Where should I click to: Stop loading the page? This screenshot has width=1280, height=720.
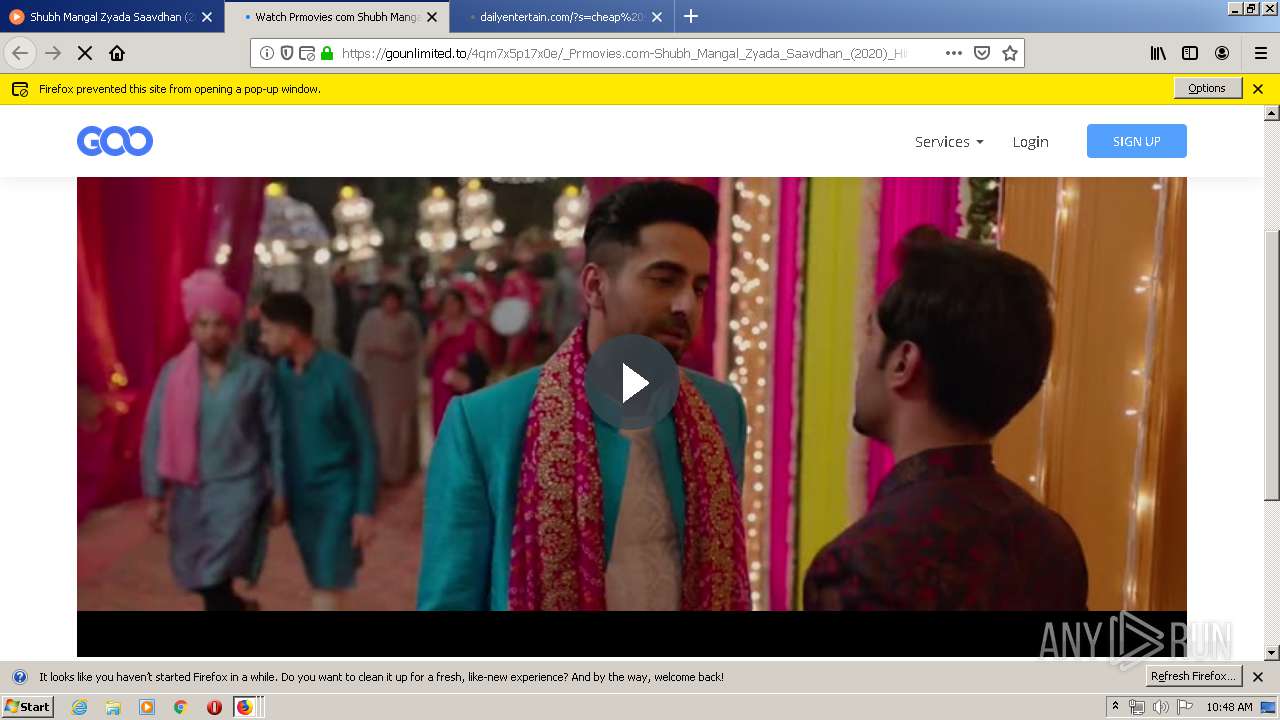tap(85, 53)
